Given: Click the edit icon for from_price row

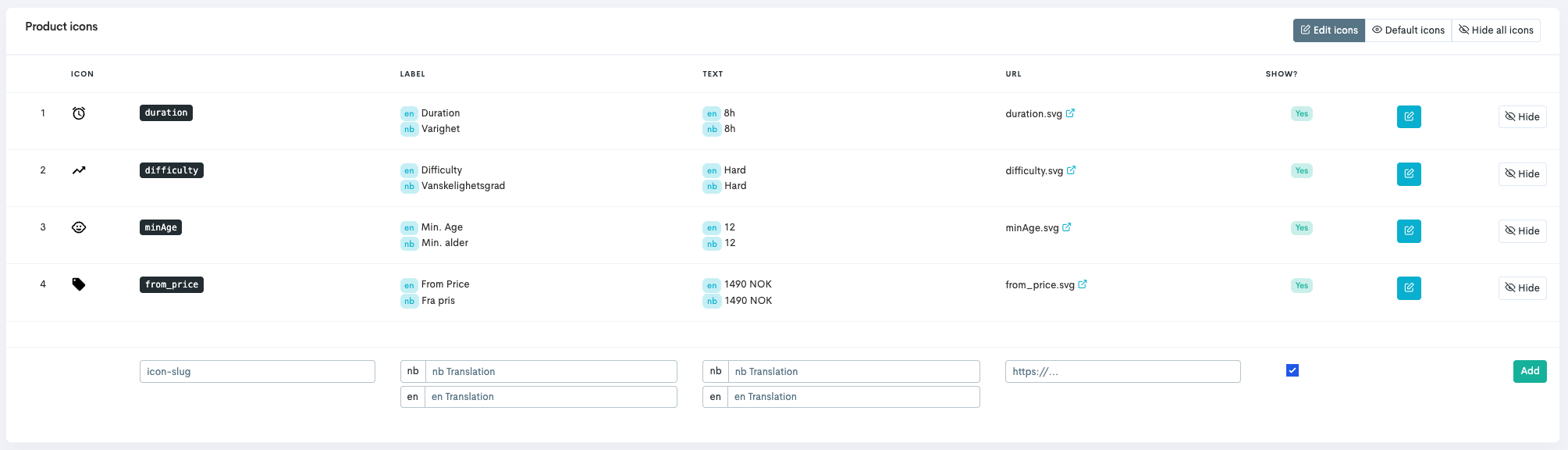Looking at the screenshot, I should coord(1408,287).
